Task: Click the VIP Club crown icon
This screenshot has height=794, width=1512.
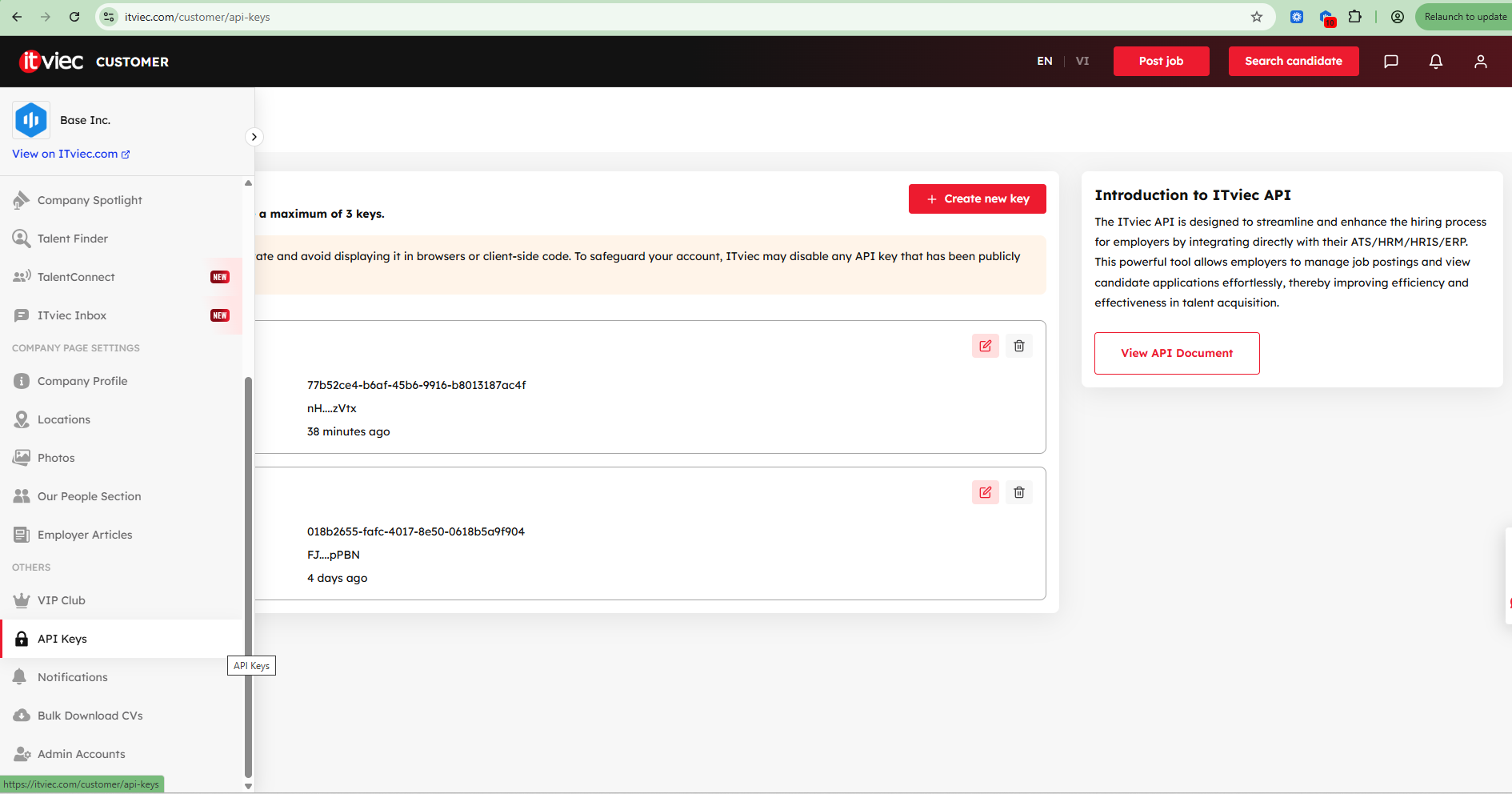Action: click(x=22, y=600)
